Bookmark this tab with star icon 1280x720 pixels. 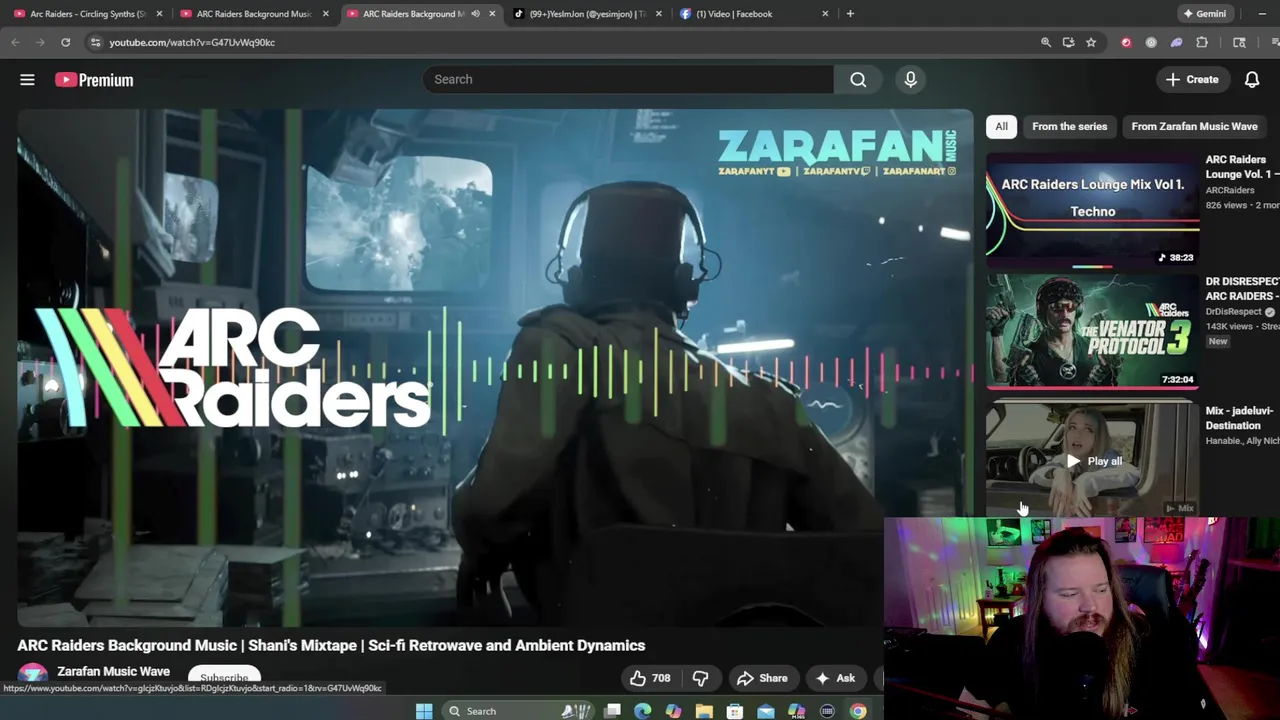click(x=1091, y=42)
